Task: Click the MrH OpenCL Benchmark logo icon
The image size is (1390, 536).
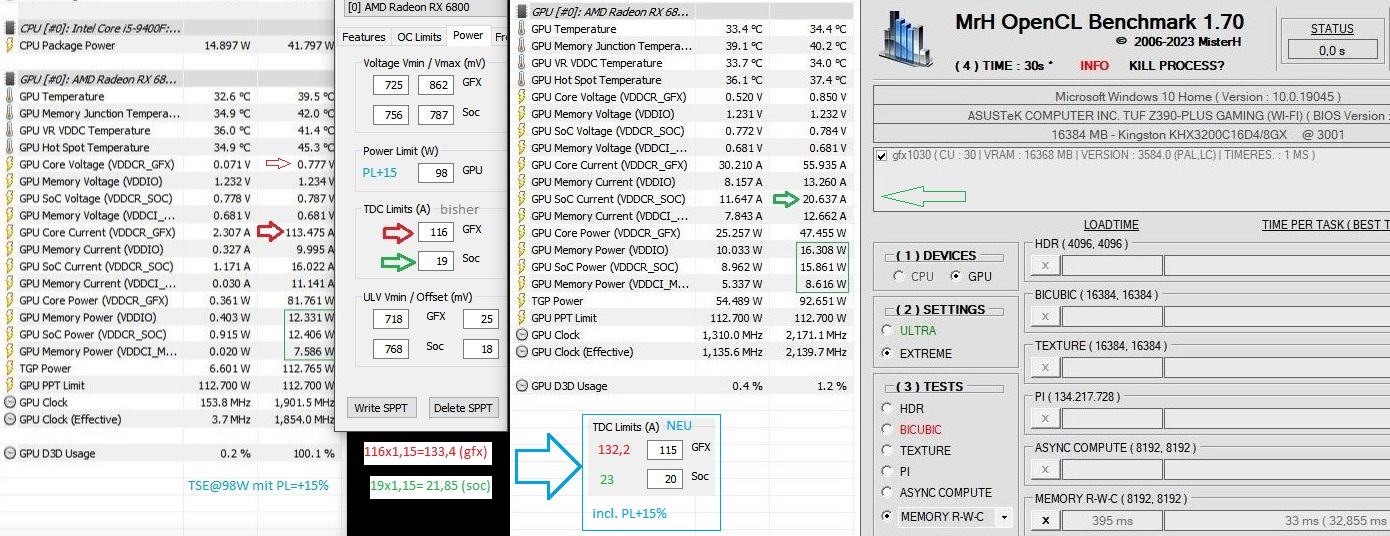Action: click(909, 40)
